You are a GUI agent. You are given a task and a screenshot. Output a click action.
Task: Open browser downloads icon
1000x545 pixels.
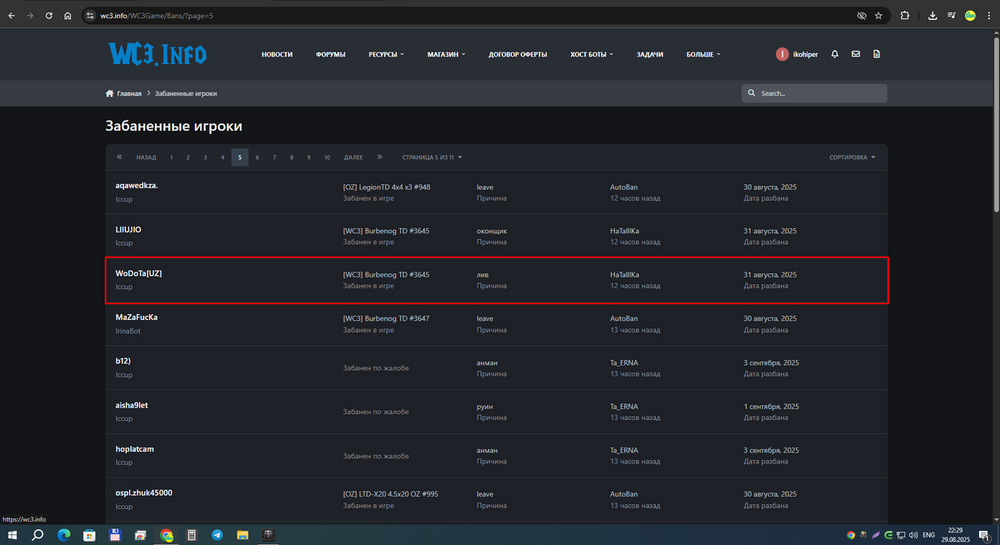pyautogui.click(x=932, y=15)
